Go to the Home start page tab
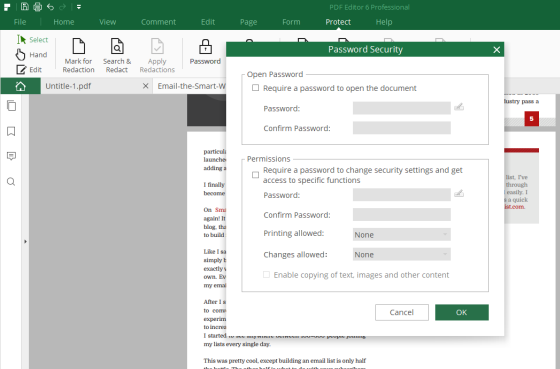560x369 pixels. click(x=20, y=86)
